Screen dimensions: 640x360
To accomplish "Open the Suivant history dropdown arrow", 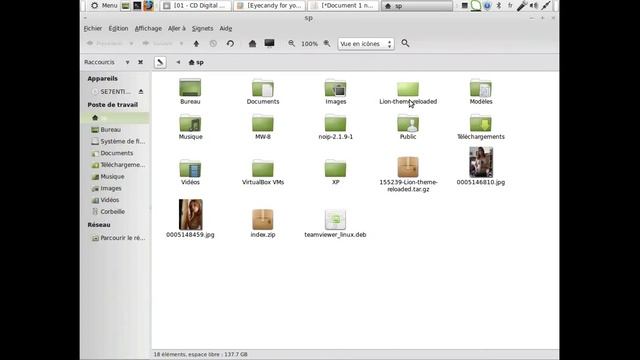I will click(181, 44).
